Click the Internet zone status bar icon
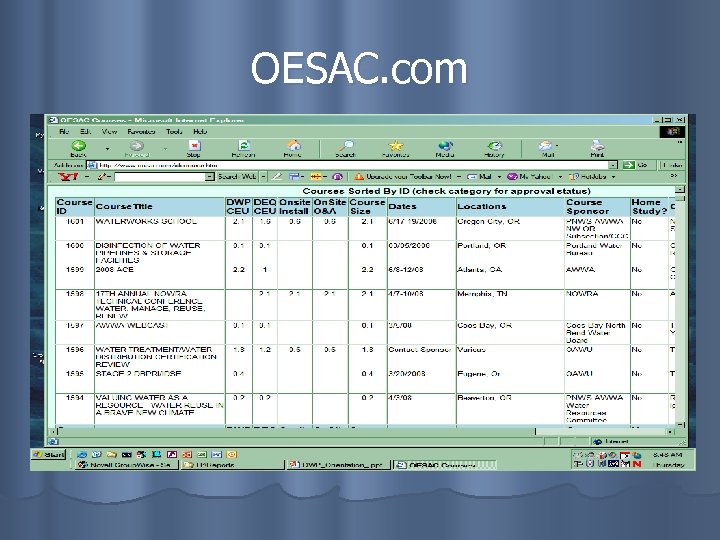Viewport: 720px width, 540px height. pyautogui.click(x=597, y=442)
